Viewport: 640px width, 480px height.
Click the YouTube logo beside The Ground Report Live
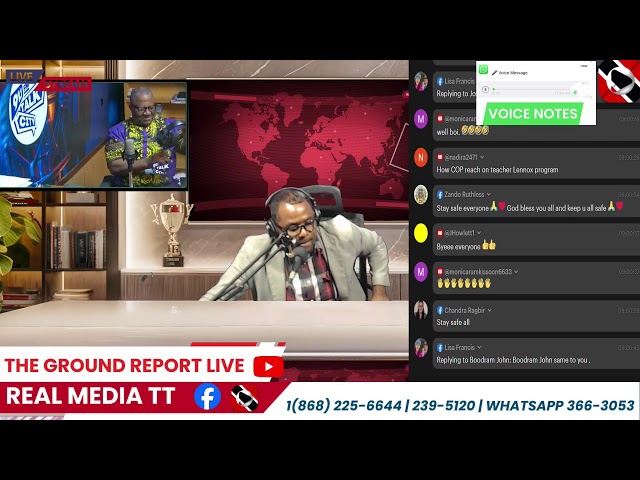click(x=268, y=366)
